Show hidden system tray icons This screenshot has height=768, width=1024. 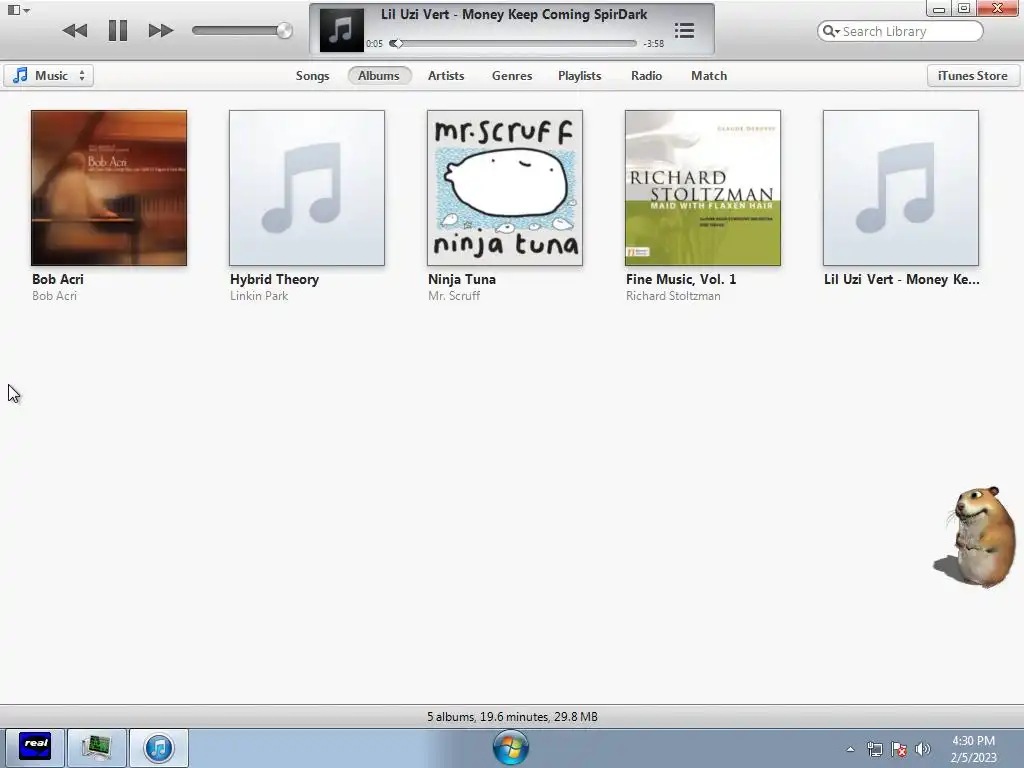pos(850,749)
